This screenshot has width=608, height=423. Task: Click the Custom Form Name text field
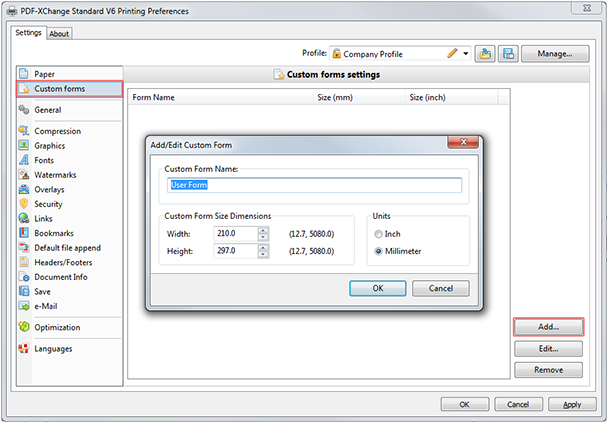tap(314, 185)
